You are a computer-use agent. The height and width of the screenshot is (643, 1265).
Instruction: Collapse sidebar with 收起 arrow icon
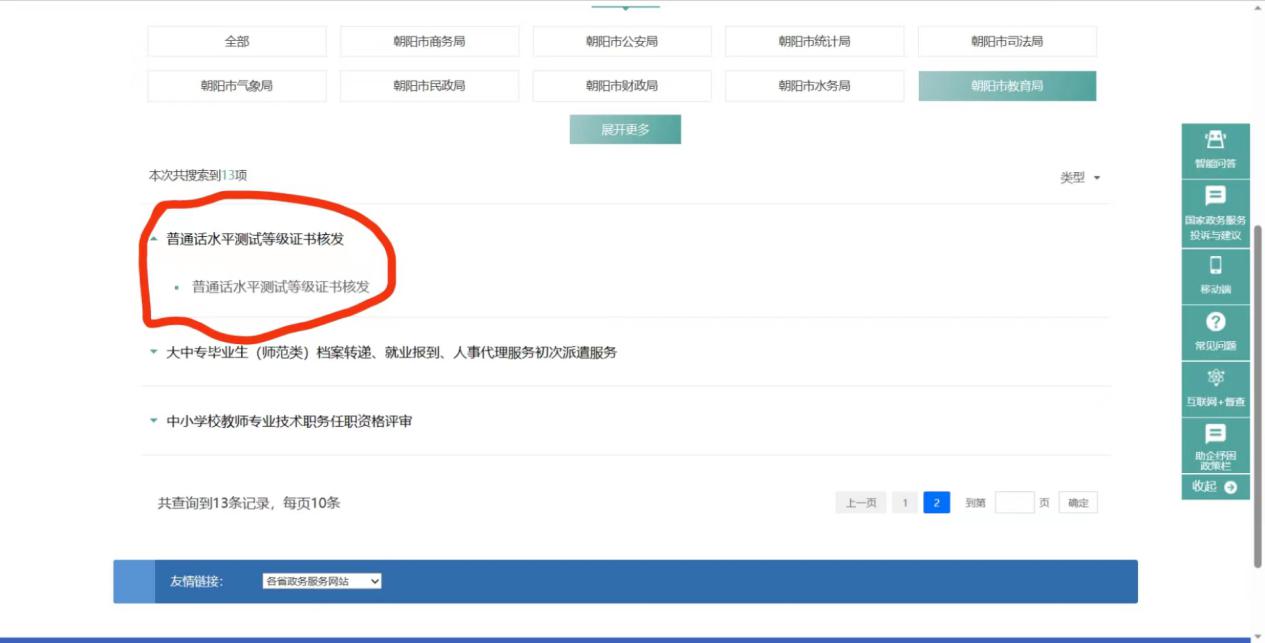[x=1215, y=487]
